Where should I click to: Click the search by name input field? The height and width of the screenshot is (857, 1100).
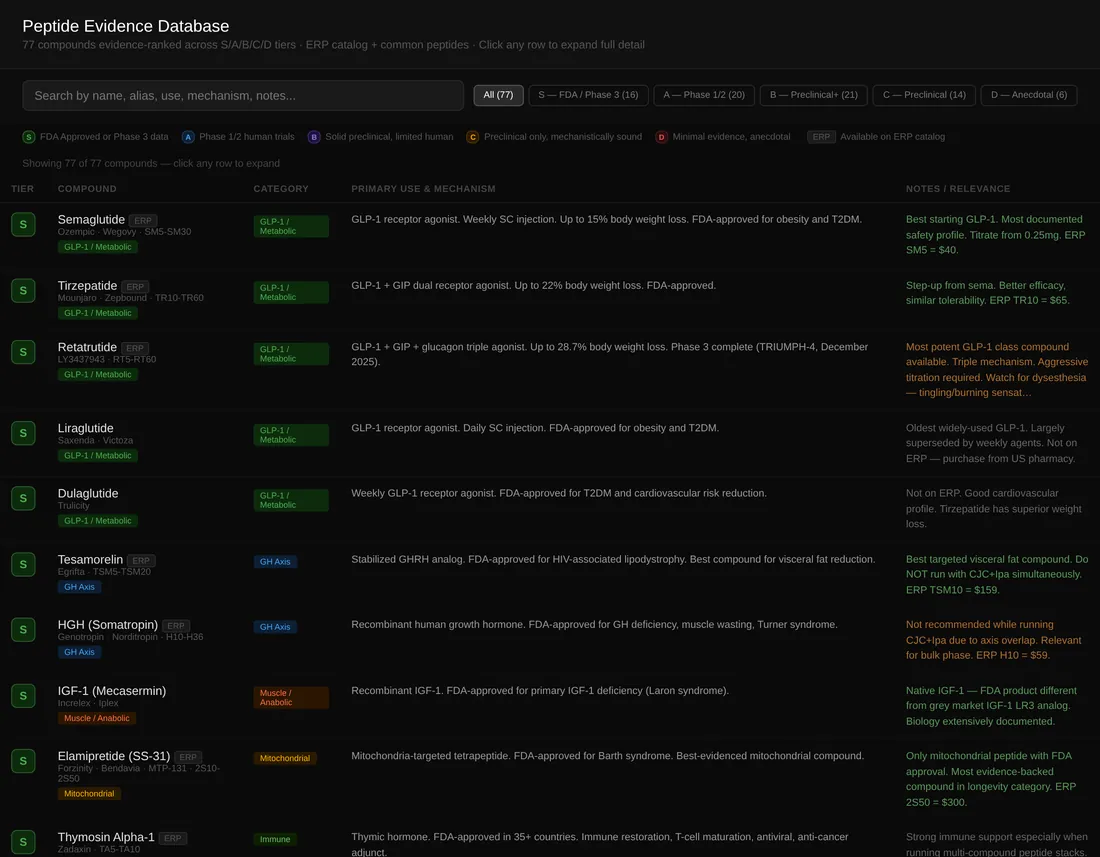[x=243, y=95]
